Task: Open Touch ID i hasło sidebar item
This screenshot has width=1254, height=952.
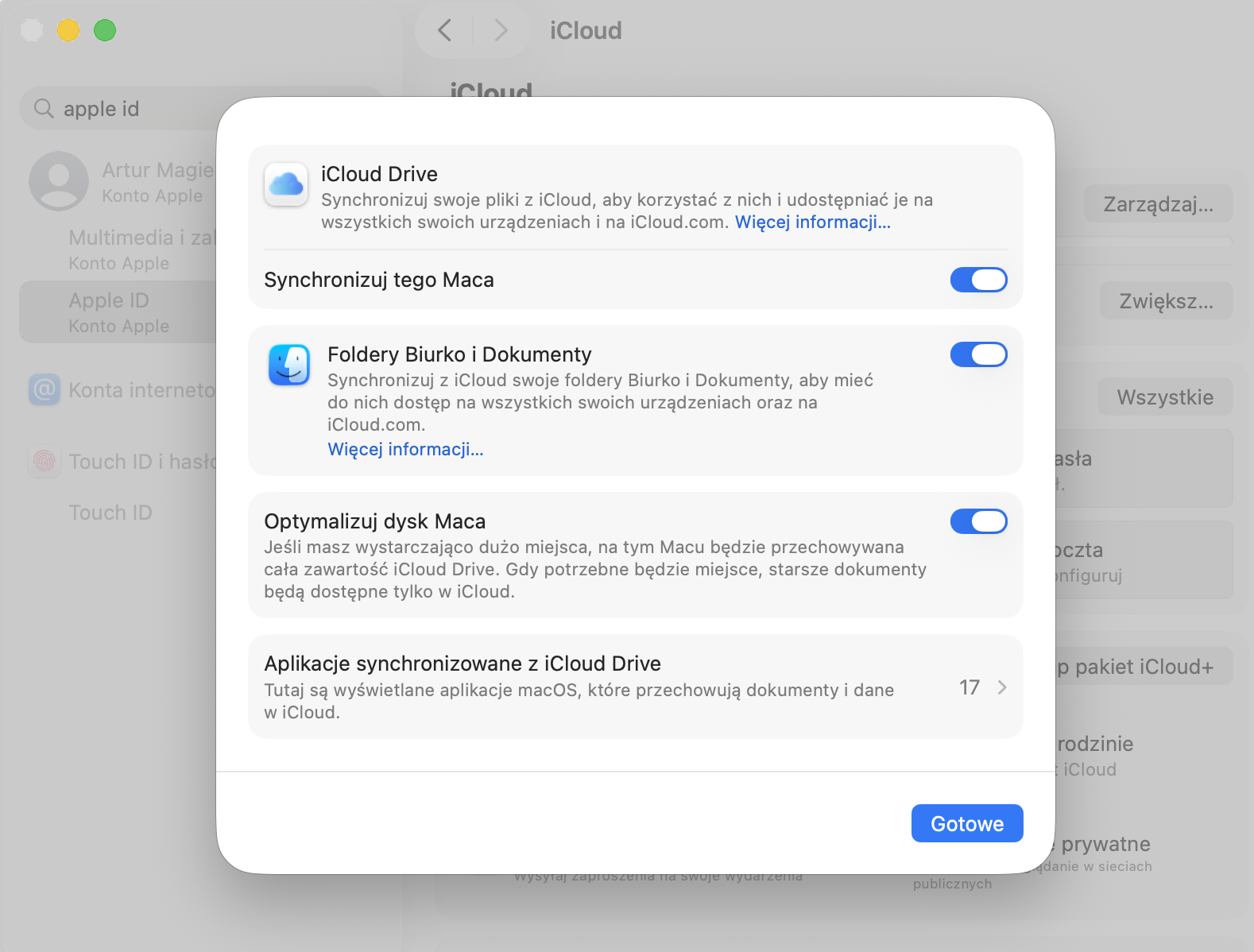Action: pos(119,461)
